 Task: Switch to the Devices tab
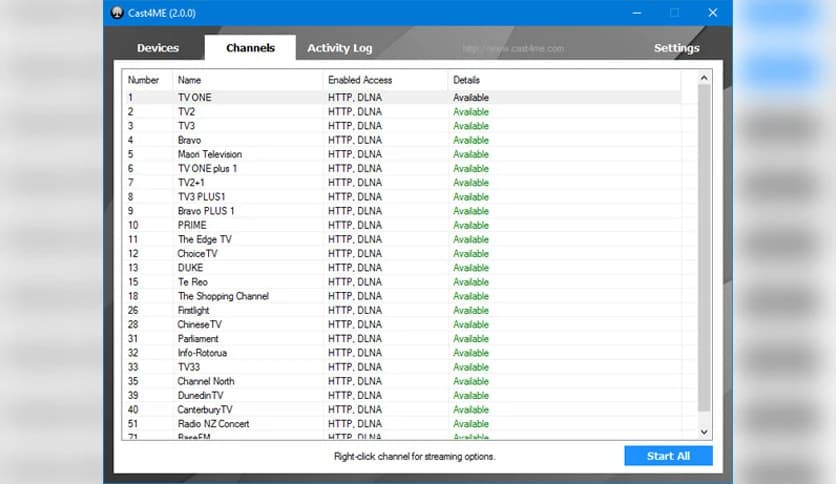click(158, 48)
